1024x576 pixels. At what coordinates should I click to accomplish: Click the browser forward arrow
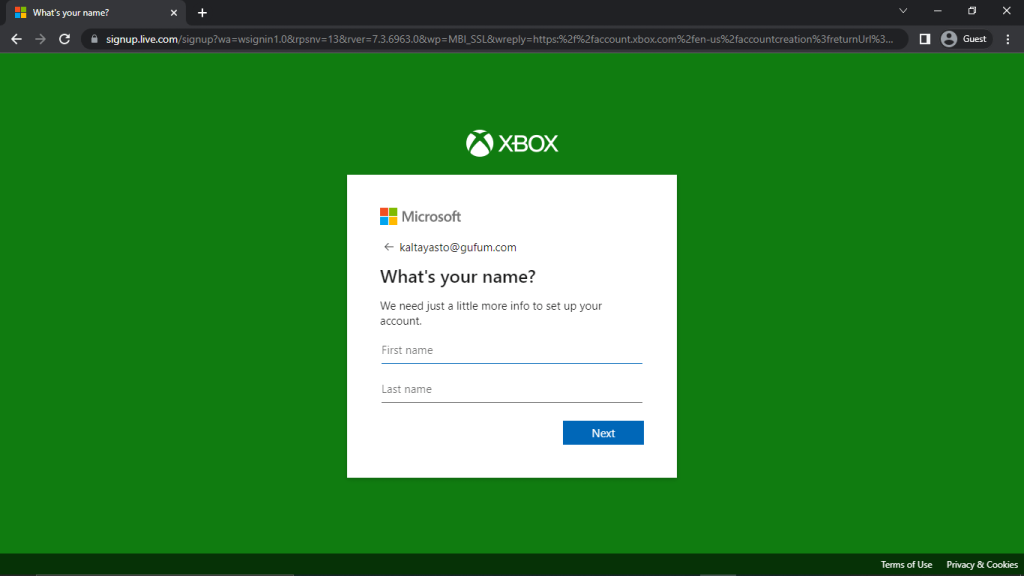[x=40, y=39]
